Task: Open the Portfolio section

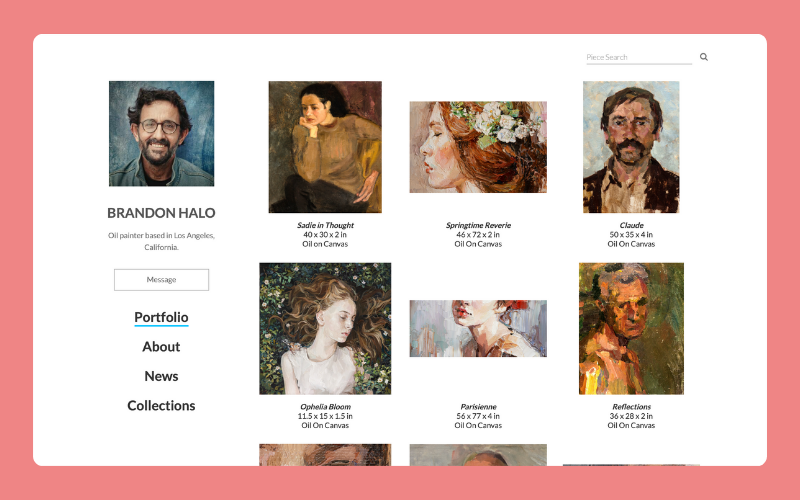Action: tap(161, 317)
